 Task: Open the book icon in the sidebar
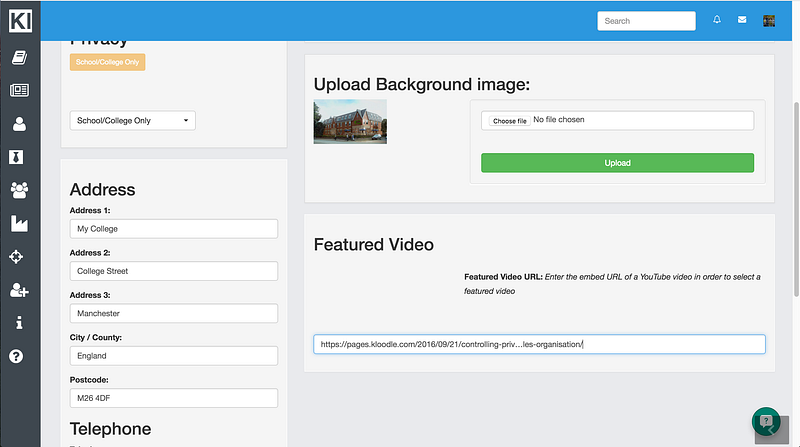click(19, 57)
